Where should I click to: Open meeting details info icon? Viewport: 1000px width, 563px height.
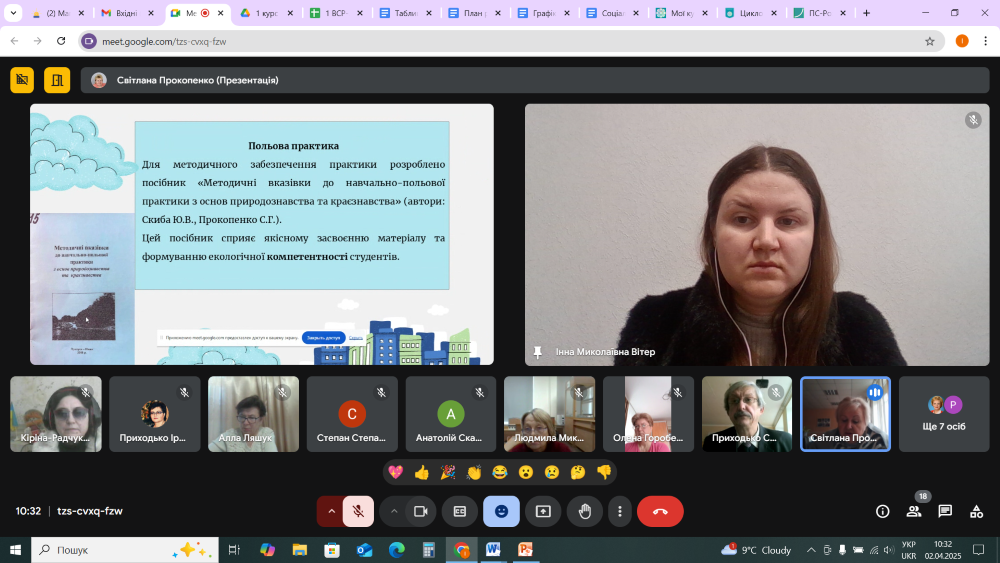pos(883,511)
